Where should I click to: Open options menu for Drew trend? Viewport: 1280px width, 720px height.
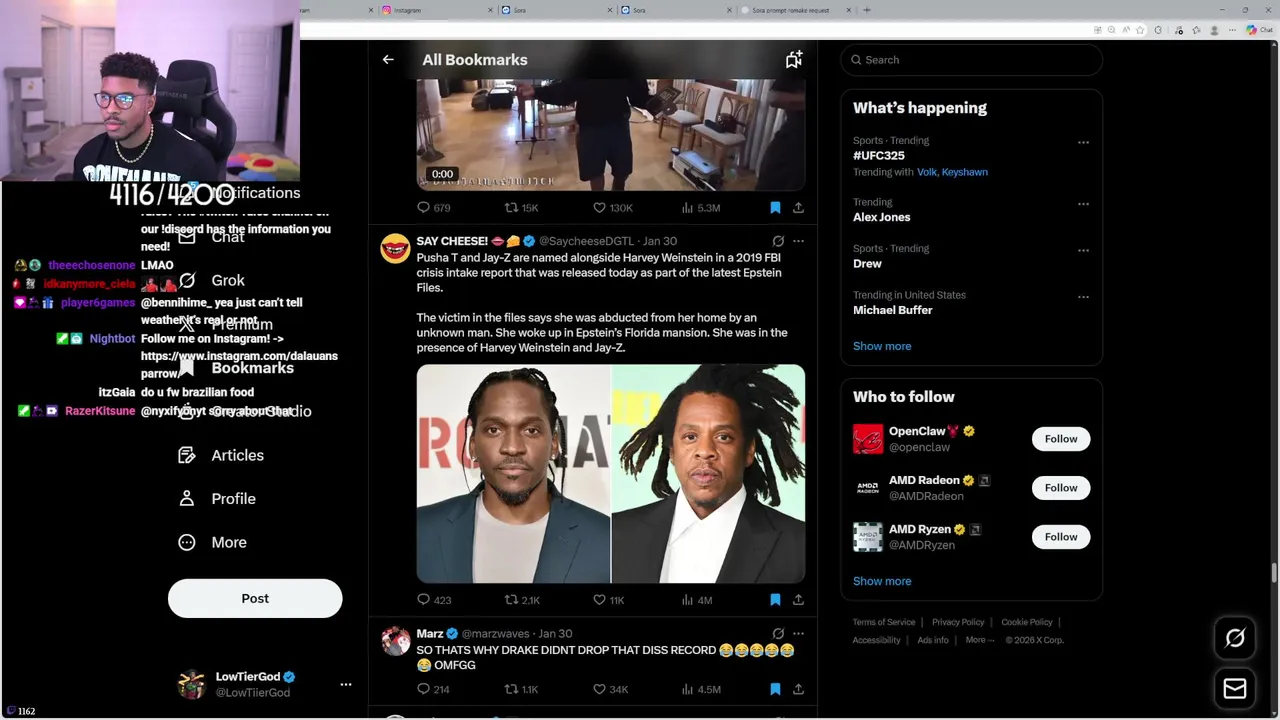click(1083, 250)
